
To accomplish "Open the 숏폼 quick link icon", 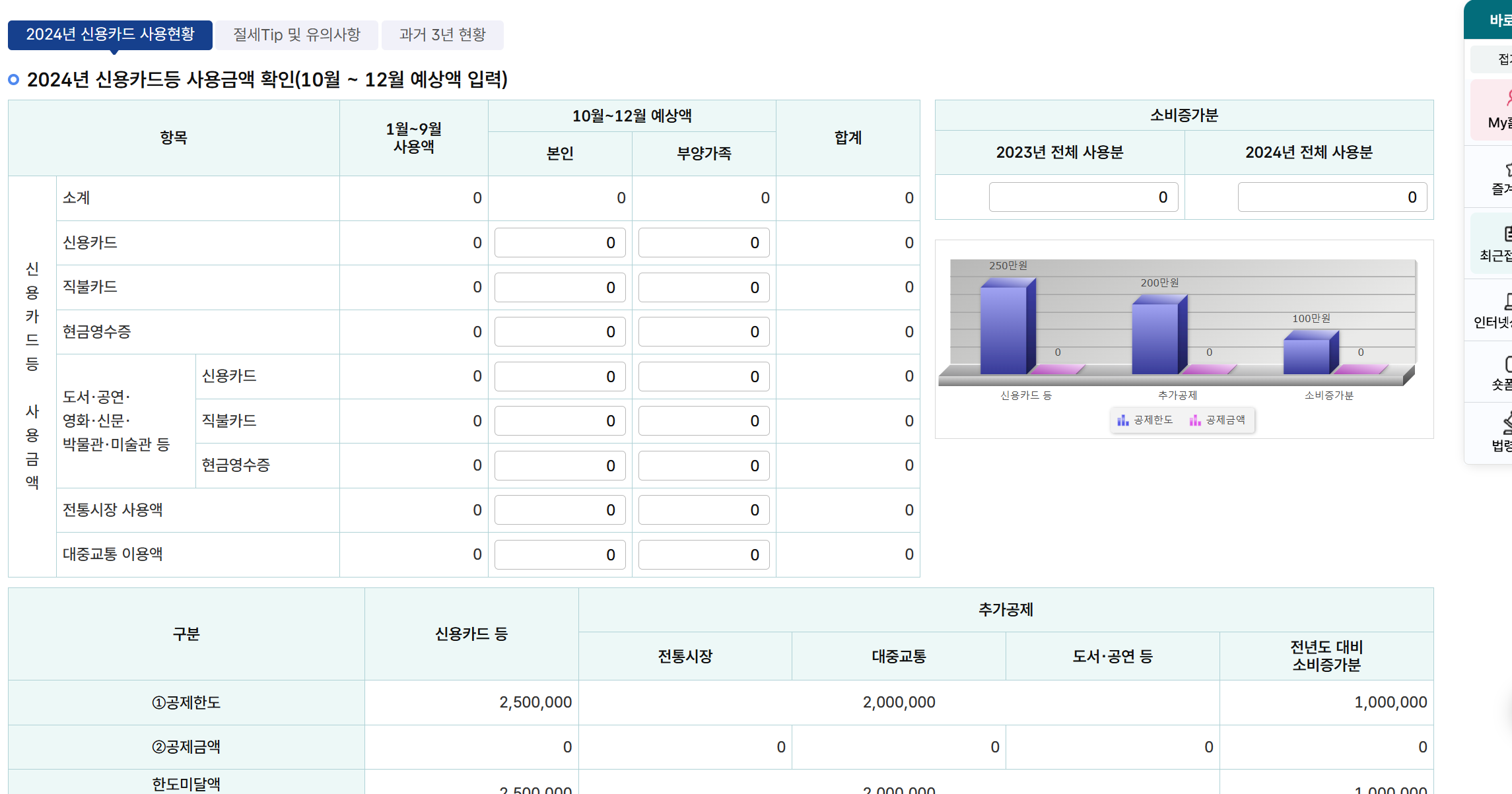I will pyautogui.click(x=1499, y=368).
